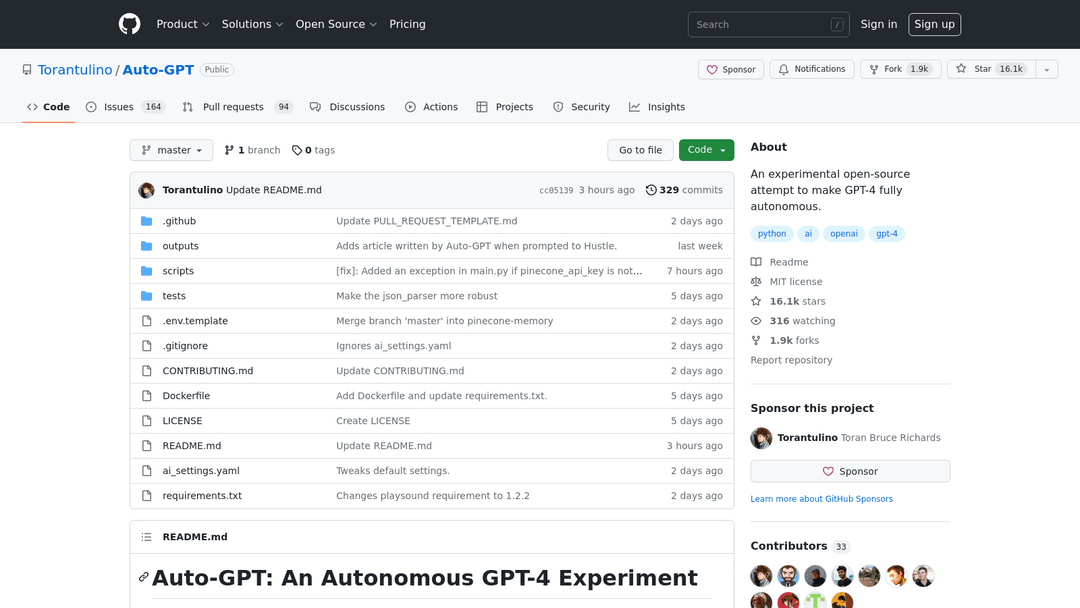
Task: Click the README table of contents icon
Action: click(x=147, y=537)
